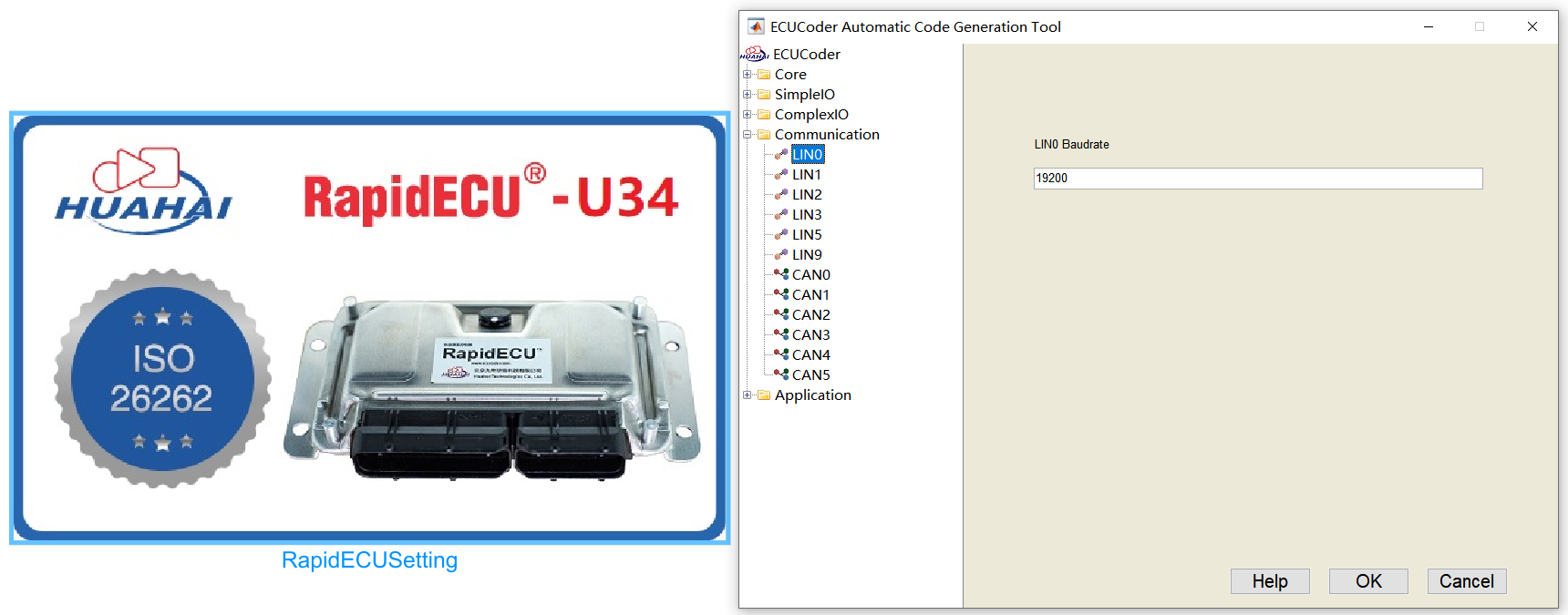Click the CAN3 node icon

click(781, 334)
